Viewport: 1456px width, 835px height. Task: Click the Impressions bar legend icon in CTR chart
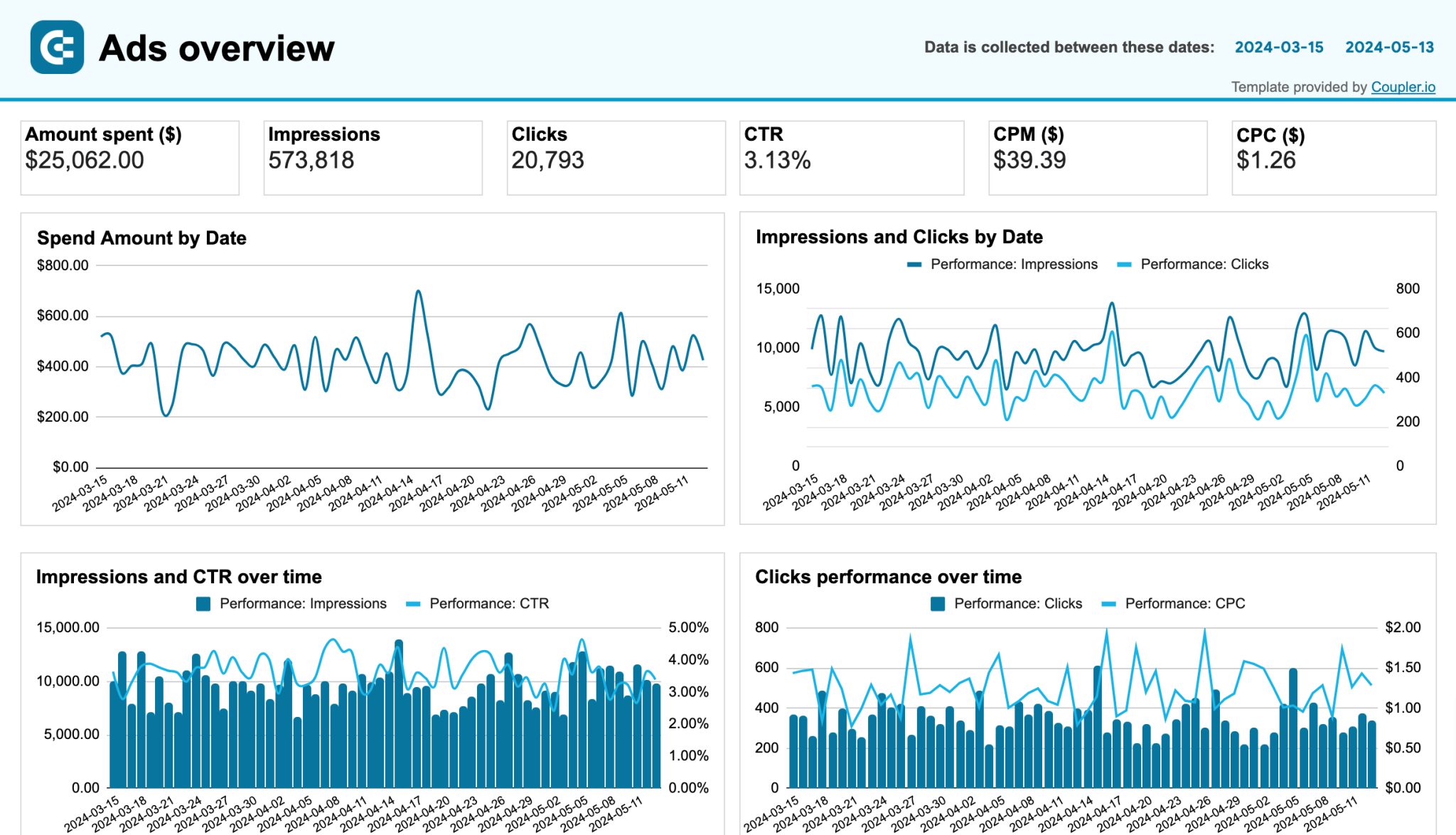[202, 603]
